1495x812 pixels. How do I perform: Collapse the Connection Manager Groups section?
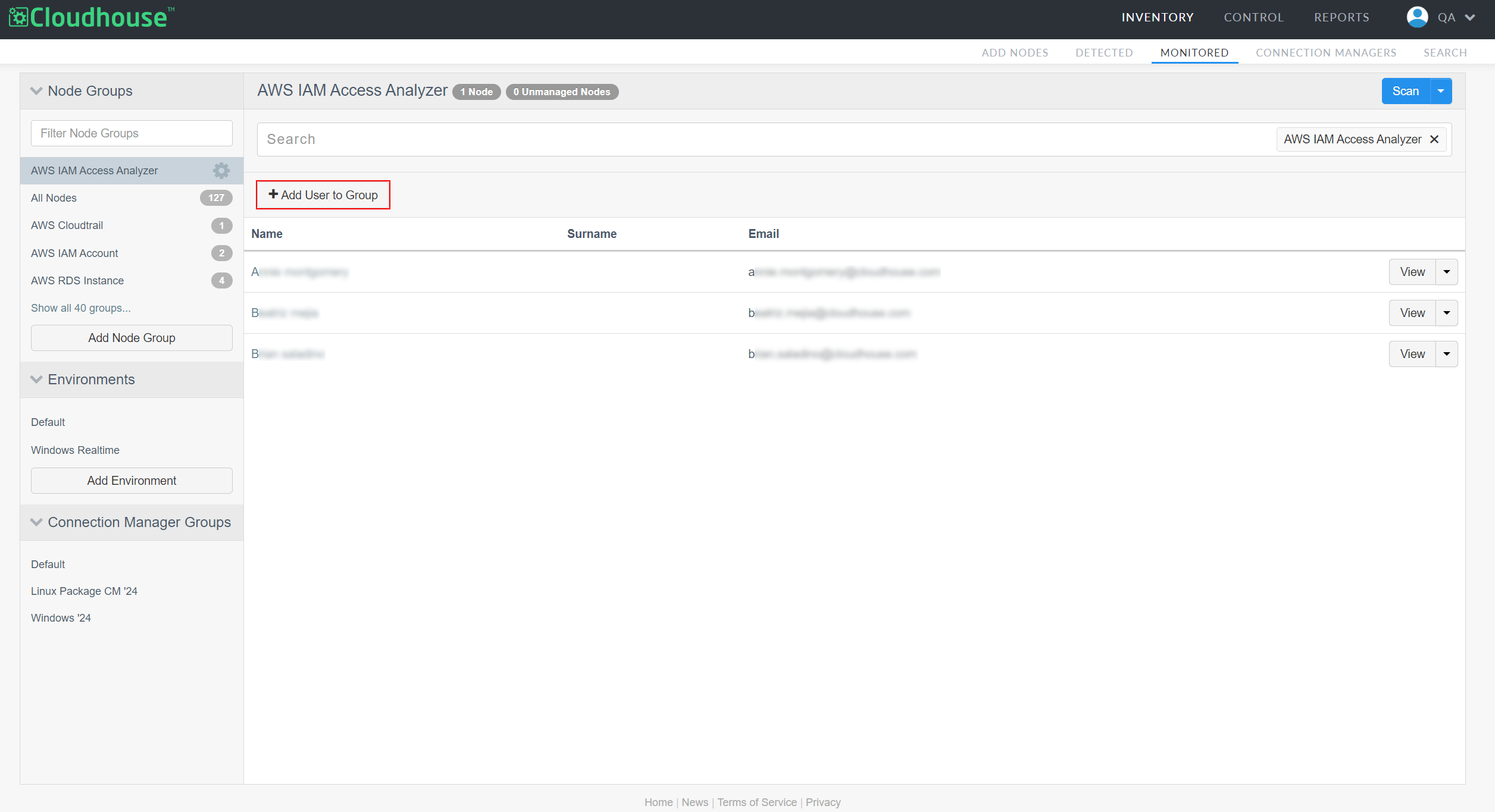tap(36, 522)
